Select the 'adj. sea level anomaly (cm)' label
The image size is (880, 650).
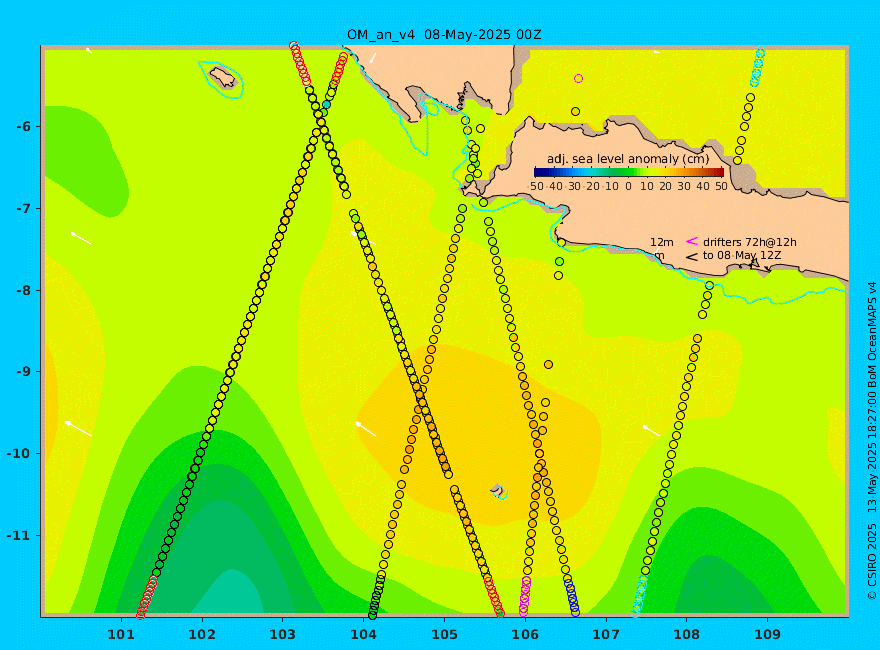point(628,159)
